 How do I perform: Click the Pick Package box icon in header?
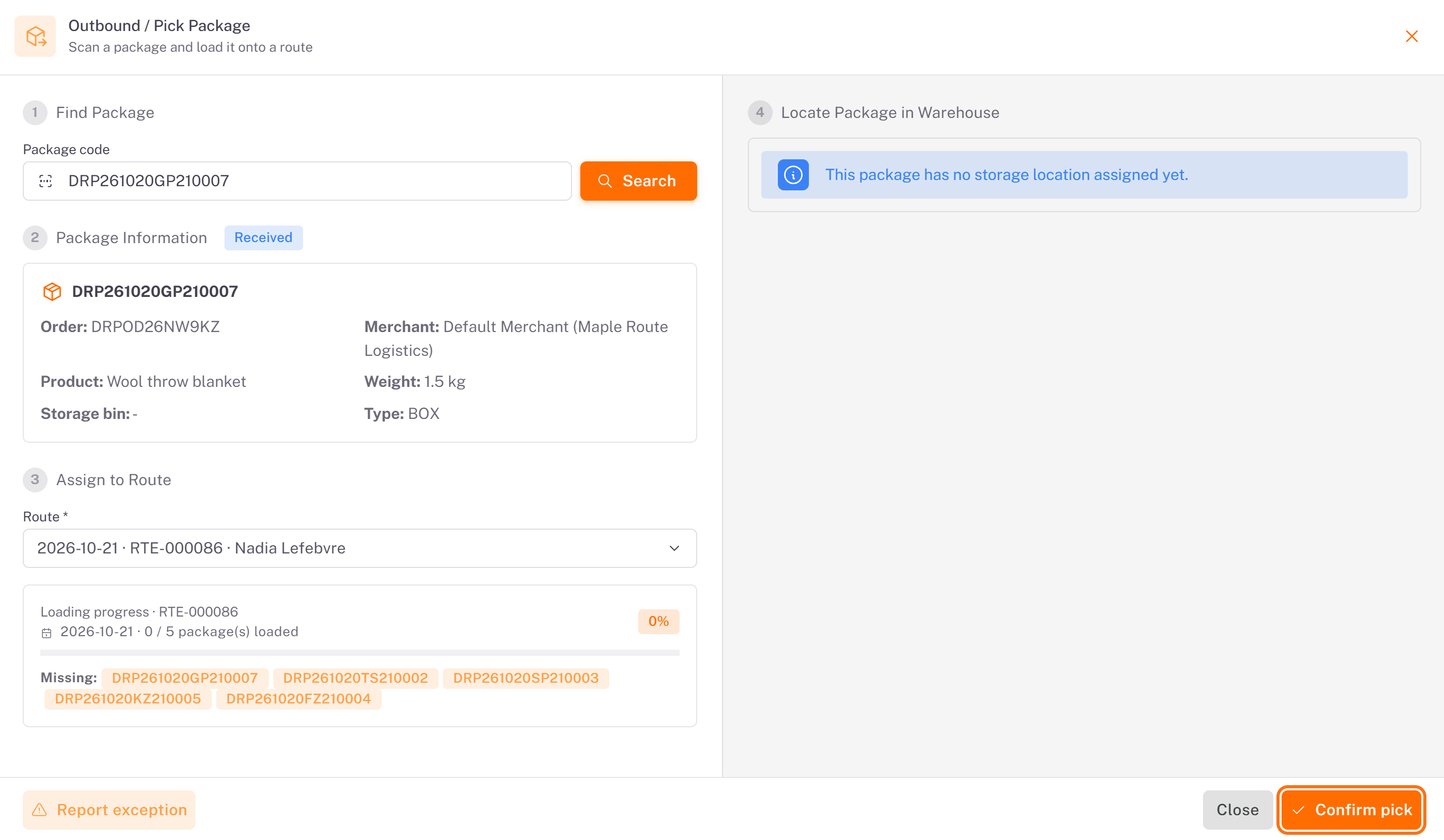click(35, 36)
